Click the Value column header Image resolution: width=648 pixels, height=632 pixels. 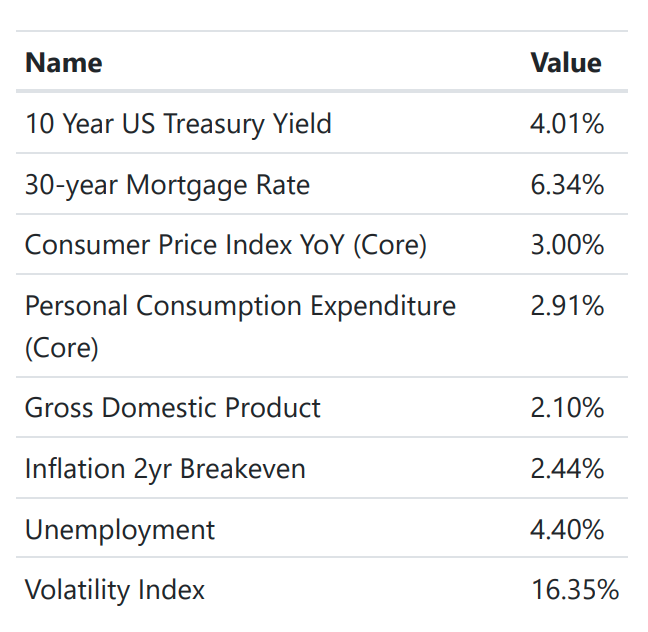point(566,63)
